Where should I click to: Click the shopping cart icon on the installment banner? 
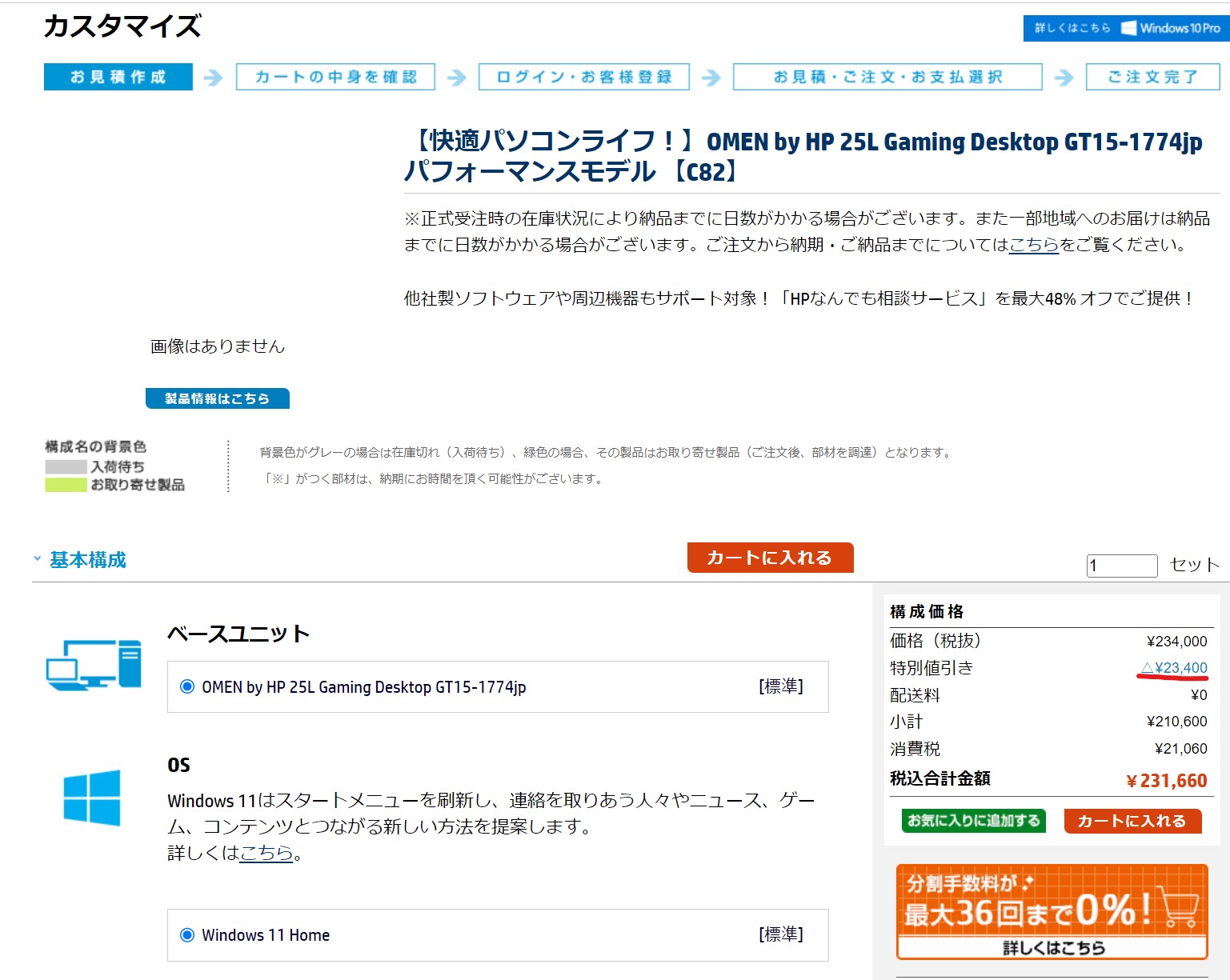[x=1178, y=909]
